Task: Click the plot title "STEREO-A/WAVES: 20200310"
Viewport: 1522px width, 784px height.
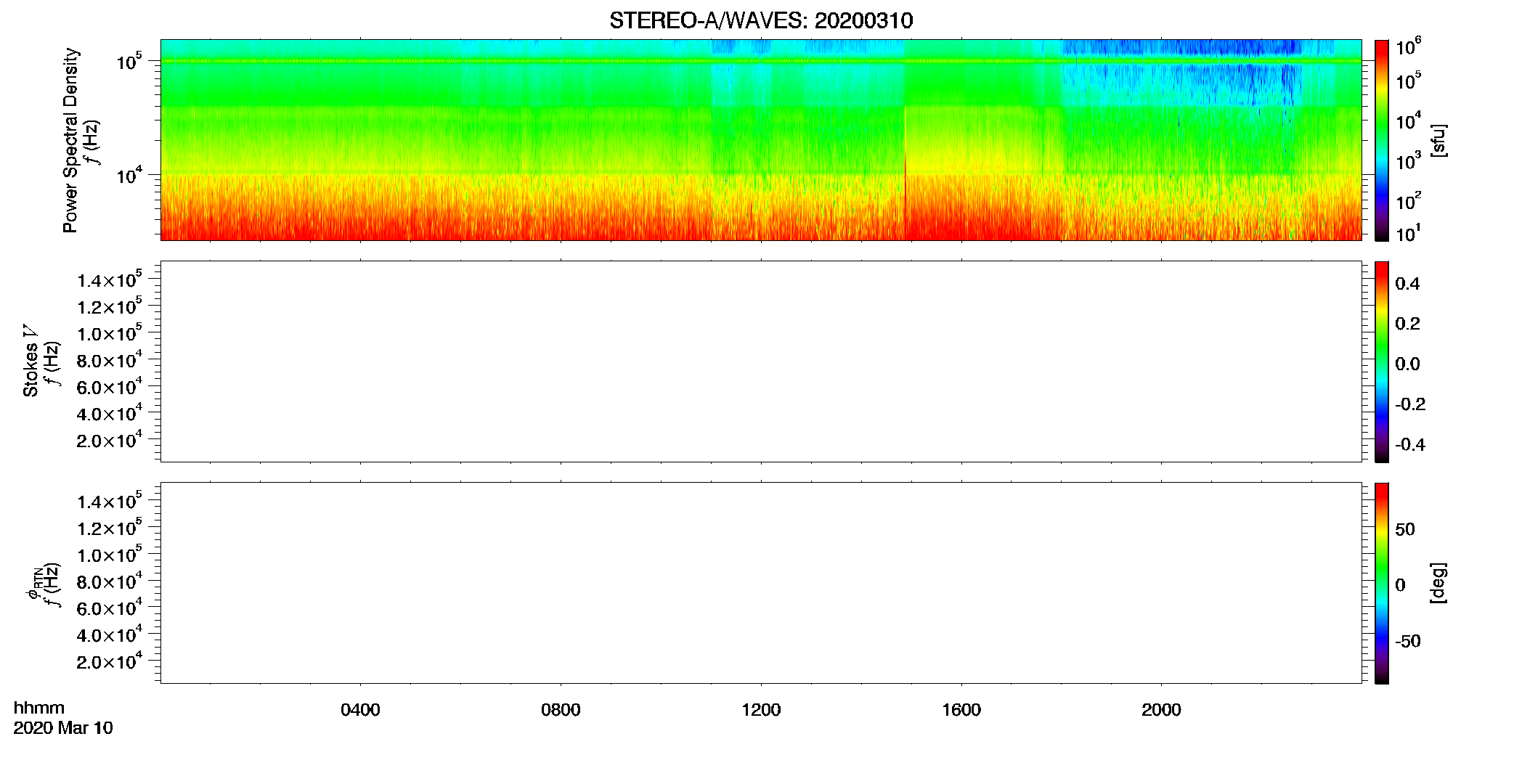Action: pyautogui.click(x=761, y=20)
